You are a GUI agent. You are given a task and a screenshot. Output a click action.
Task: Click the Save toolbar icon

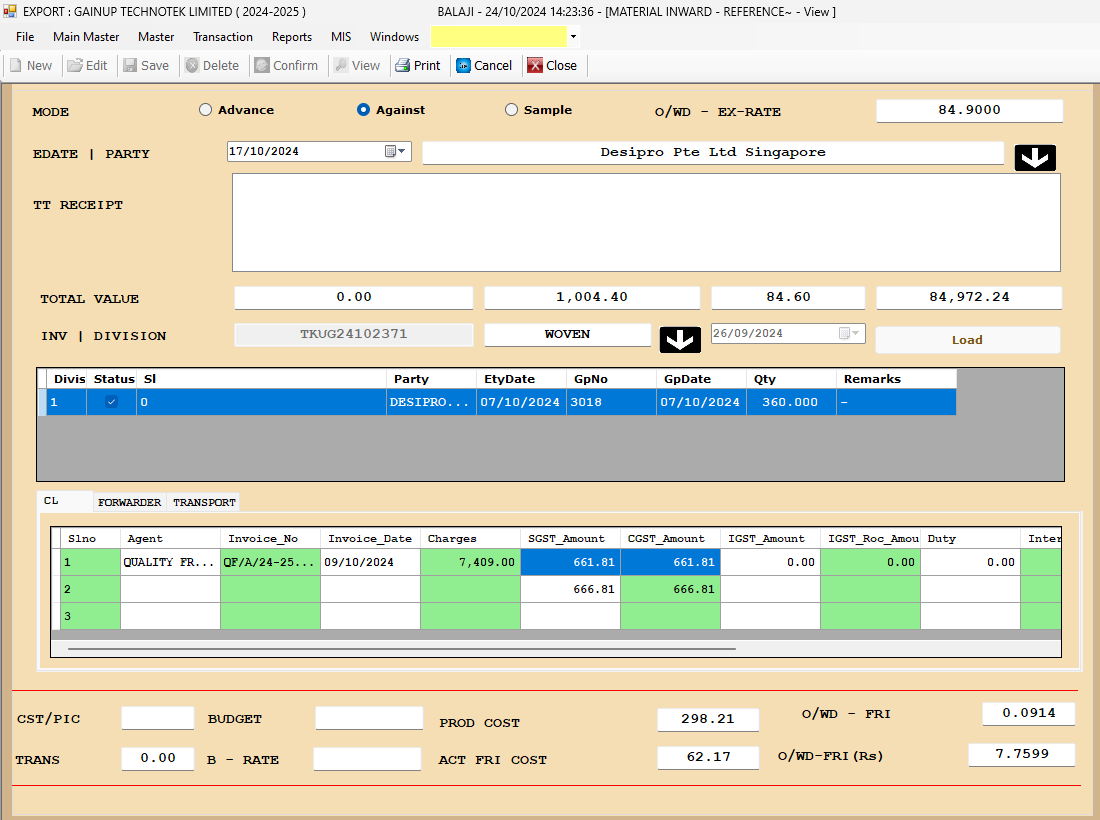coord(131,66)
